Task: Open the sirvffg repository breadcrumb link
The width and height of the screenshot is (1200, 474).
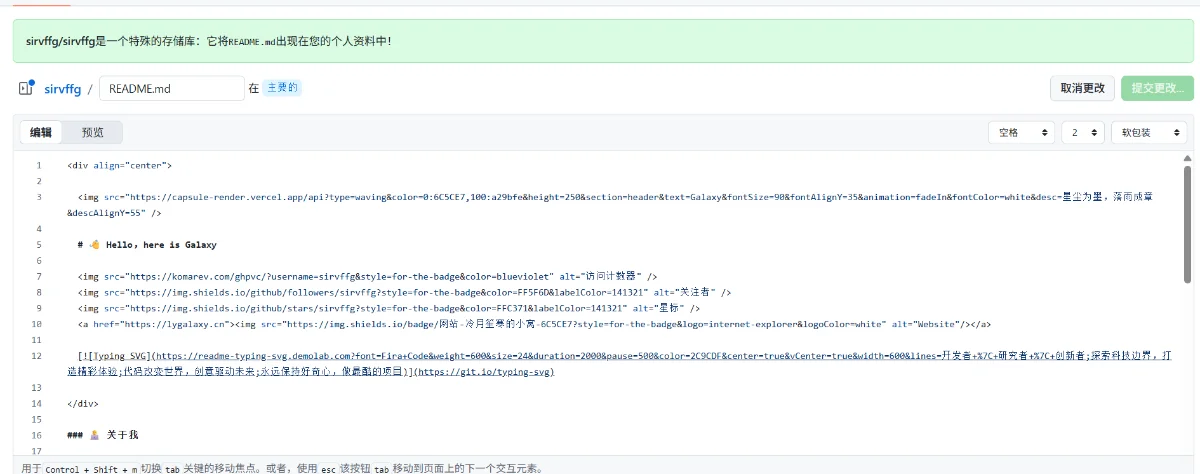Action: point(62,89)
